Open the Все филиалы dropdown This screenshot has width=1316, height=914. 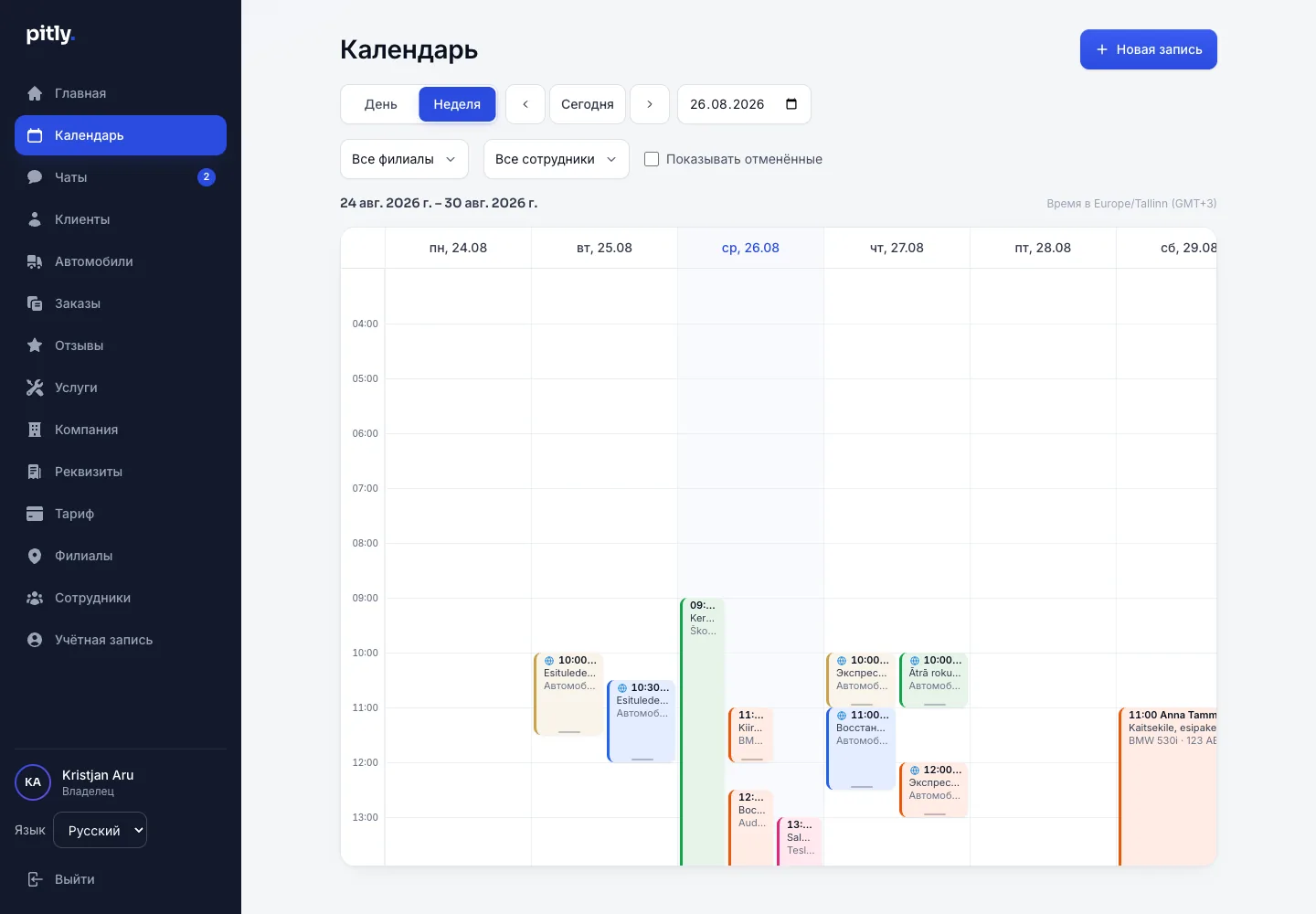pos(404,159)
